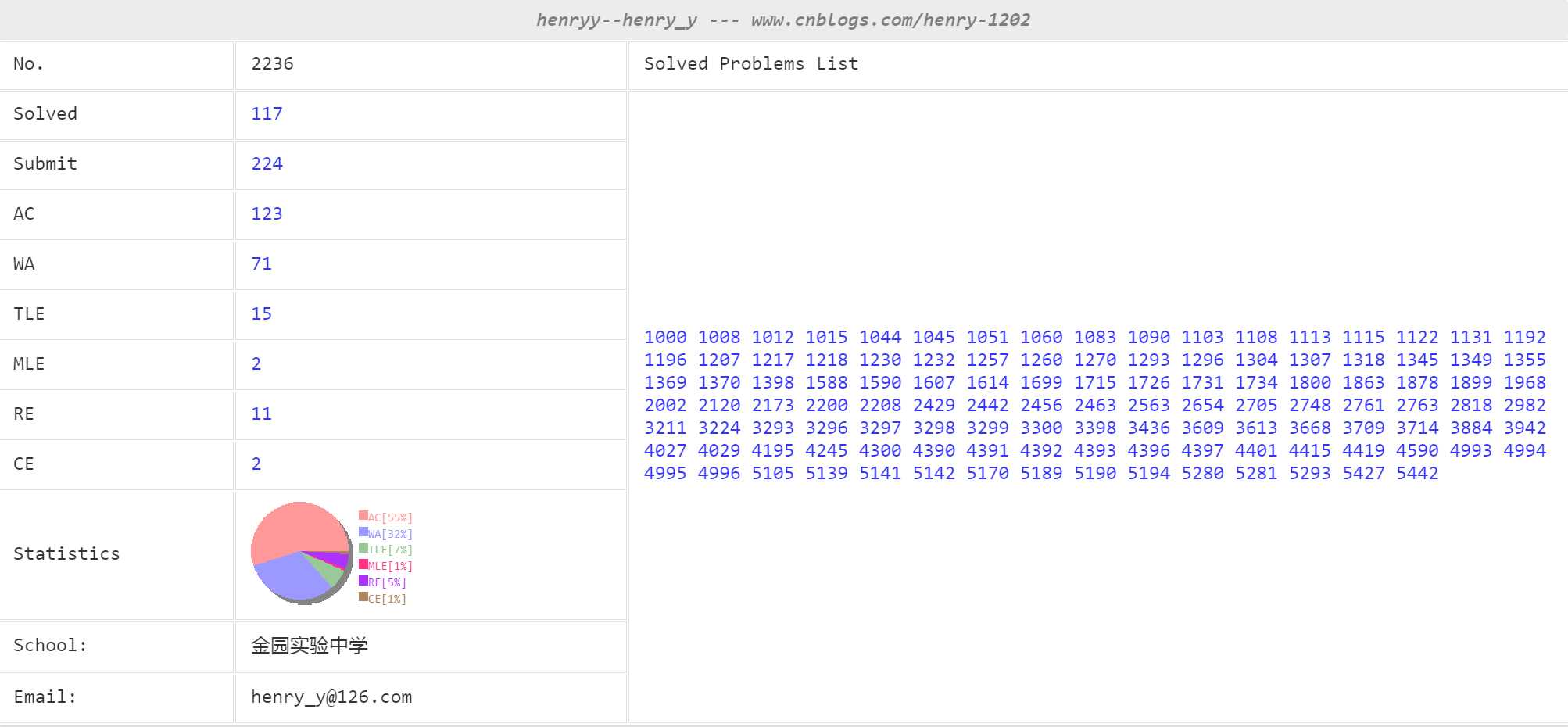Open solved problem 1293
This screenshot has height=727, width=1568.
point(1149,360)
